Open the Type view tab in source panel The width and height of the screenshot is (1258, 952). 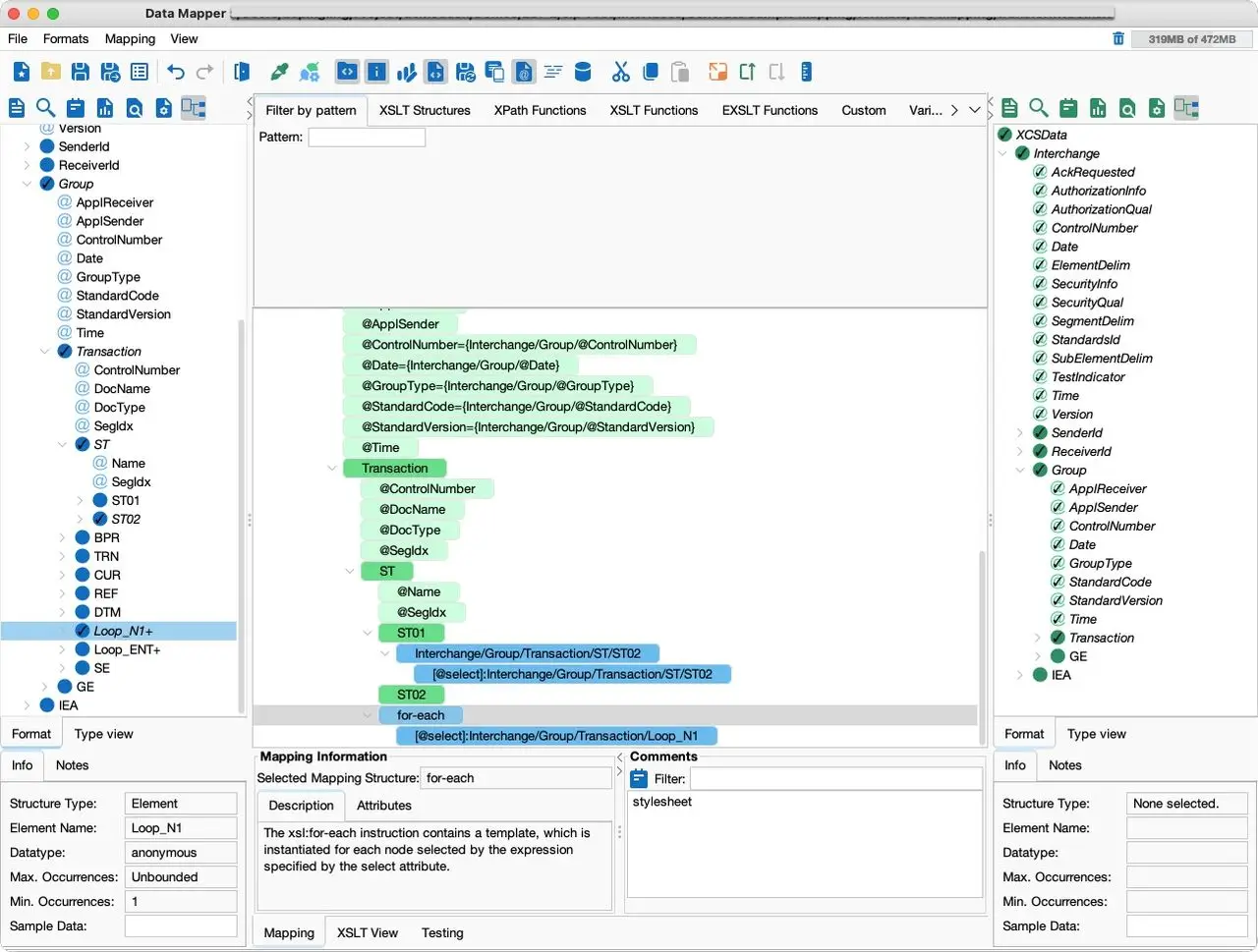point(103,734)
